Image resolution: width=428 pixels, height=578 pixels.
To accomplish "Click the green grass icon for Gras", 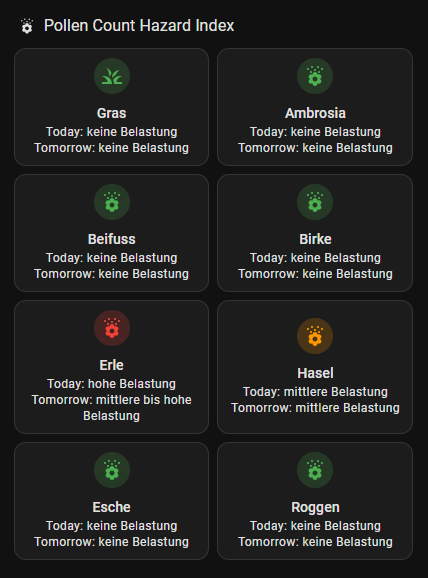I will pyautogui.click(x=112, y=76).
